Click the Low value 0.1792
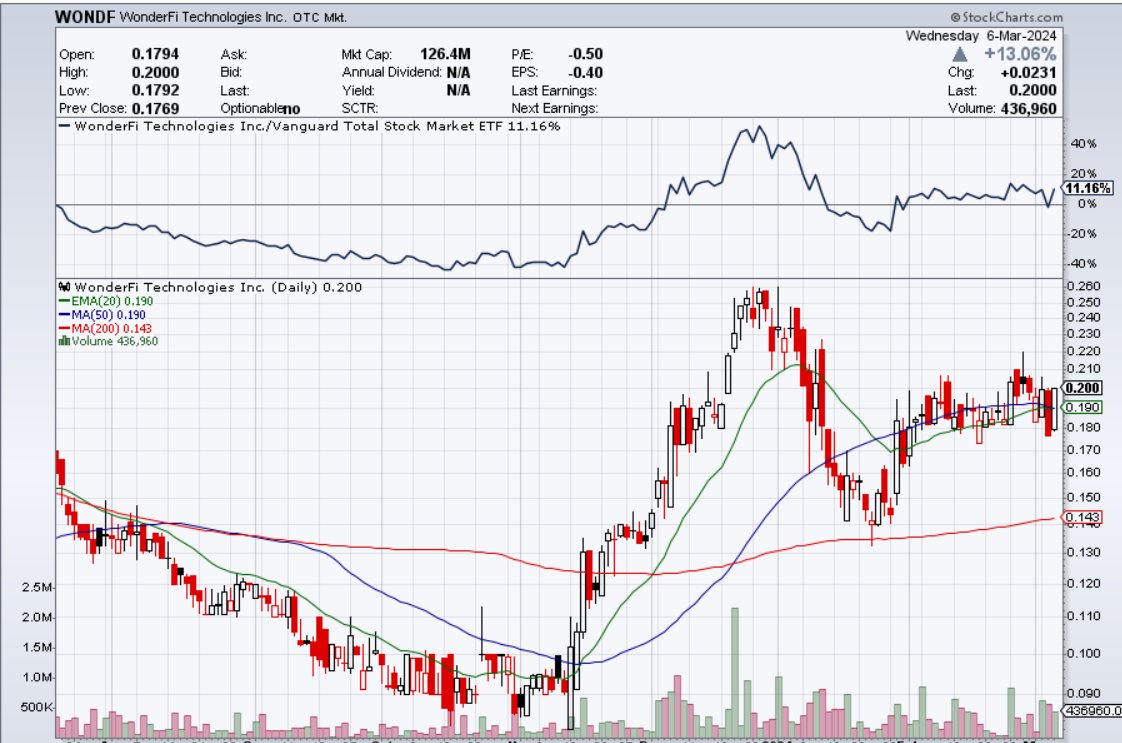 (x=155, y=91)
